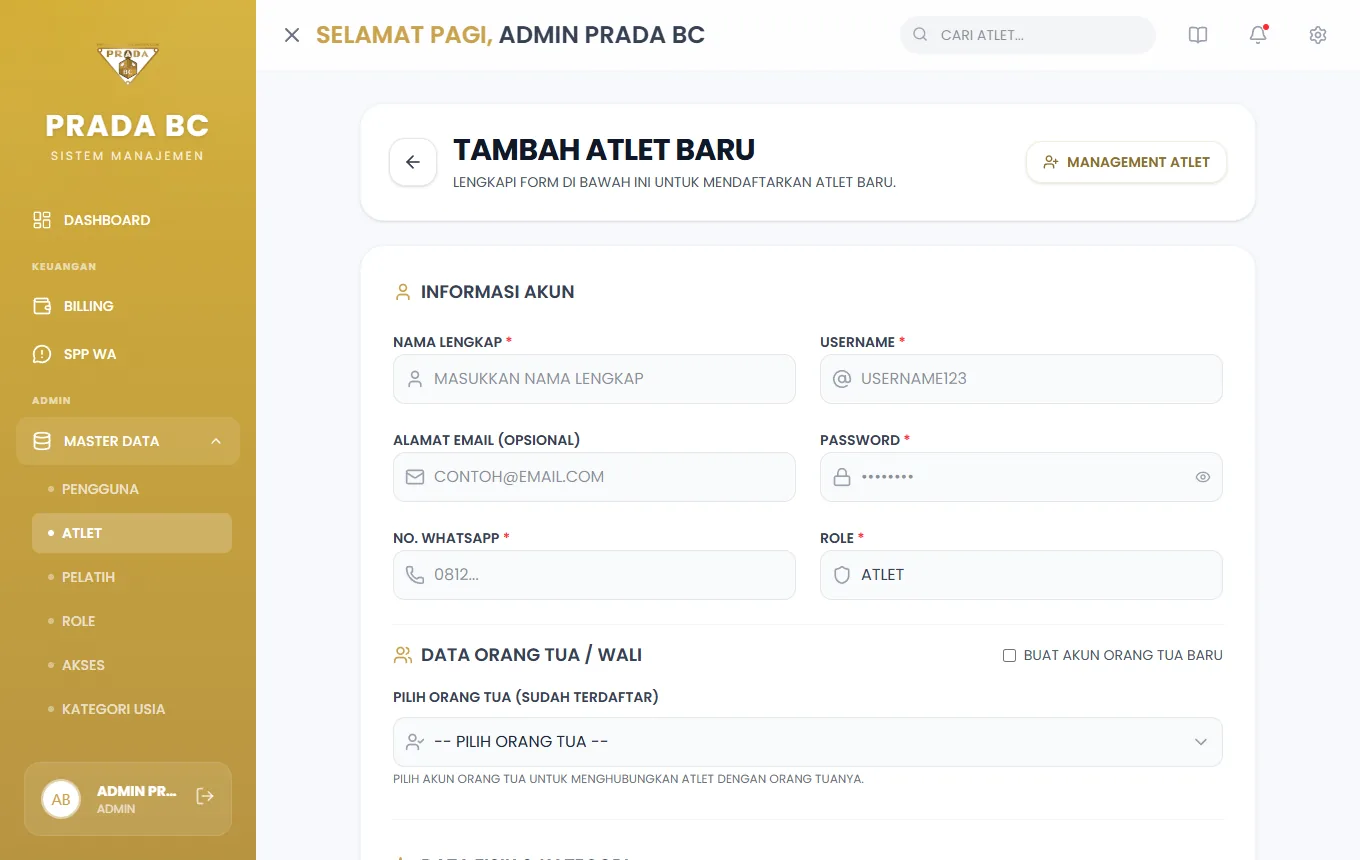Image resolution: width=1360 pixels, height=860 pixels.
Task: Click the Dashboard grid icon
Action: (x=42, y=220)
